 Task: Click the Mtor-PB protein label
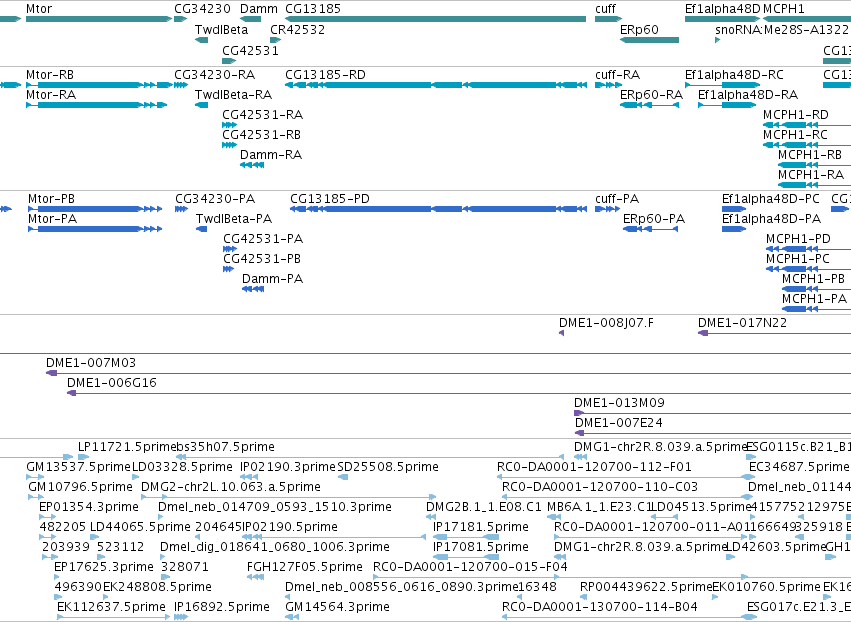point(52,199)
